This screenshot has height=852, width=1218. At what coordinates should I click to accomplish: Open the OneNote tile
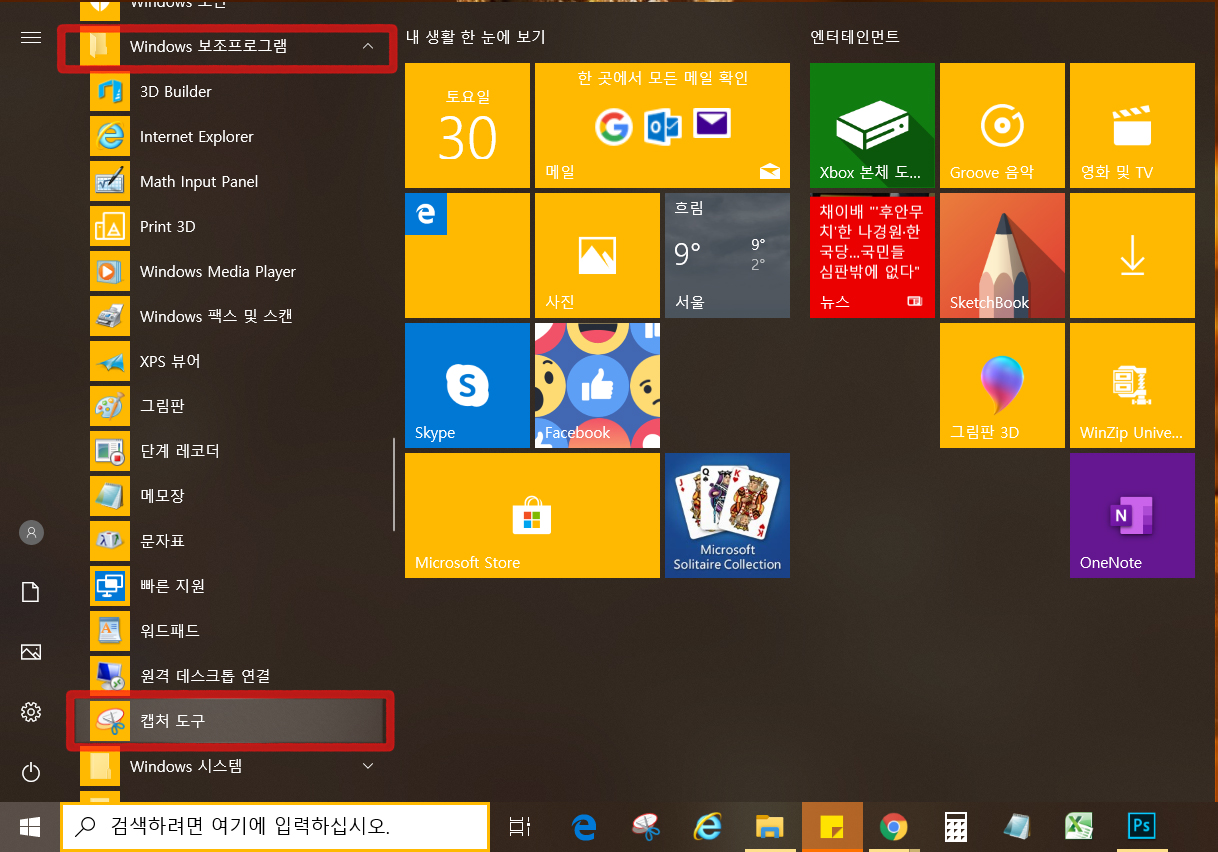(x=1132, y=515)
